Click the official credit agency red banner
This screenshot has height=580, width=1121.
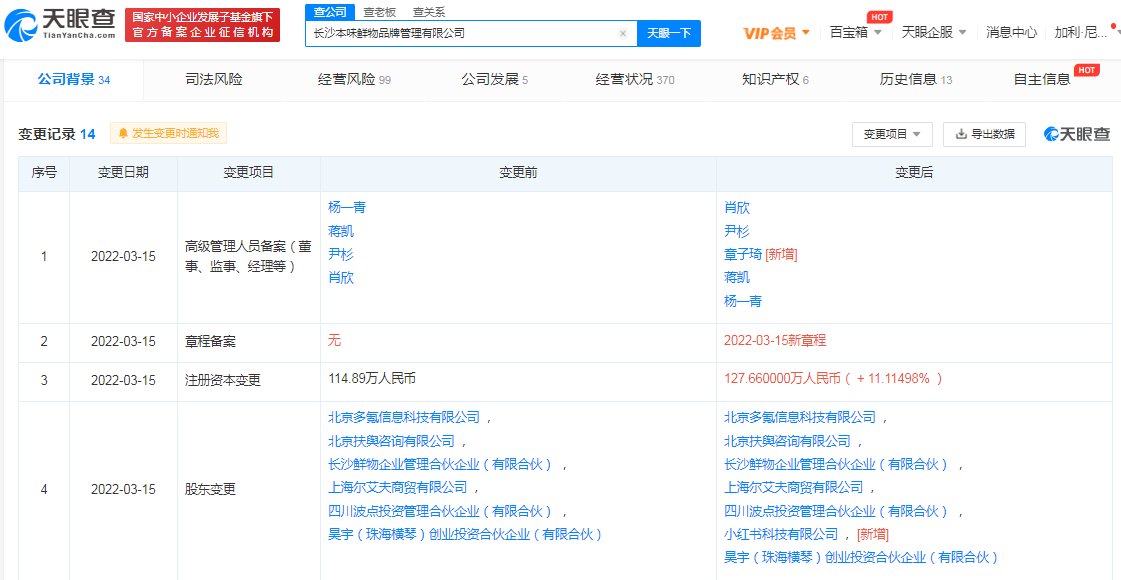(205, 26)
